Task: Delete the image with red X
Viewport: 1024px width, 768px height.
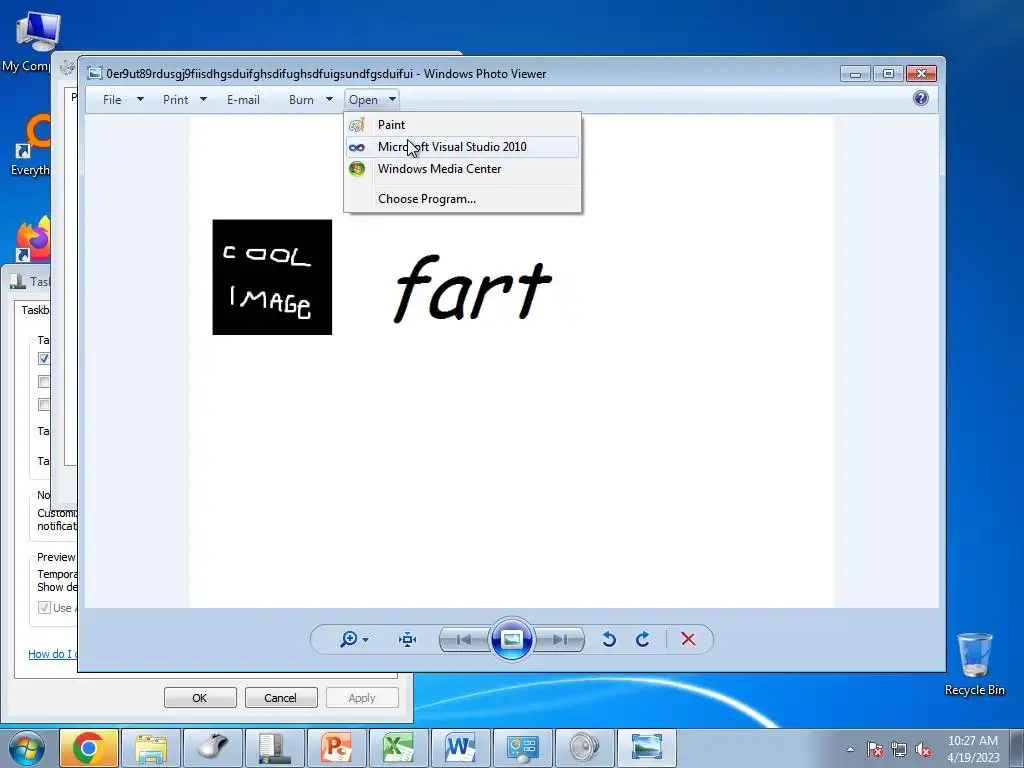Action: [x=688, y=639]
